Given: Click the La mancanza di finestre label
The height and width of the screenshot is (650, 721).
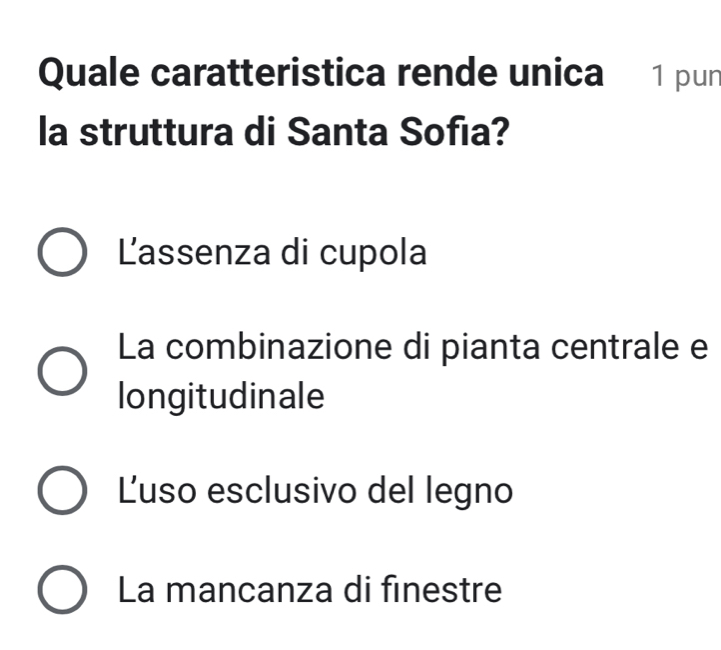Looking at the screenshot, I should point(309,590).
